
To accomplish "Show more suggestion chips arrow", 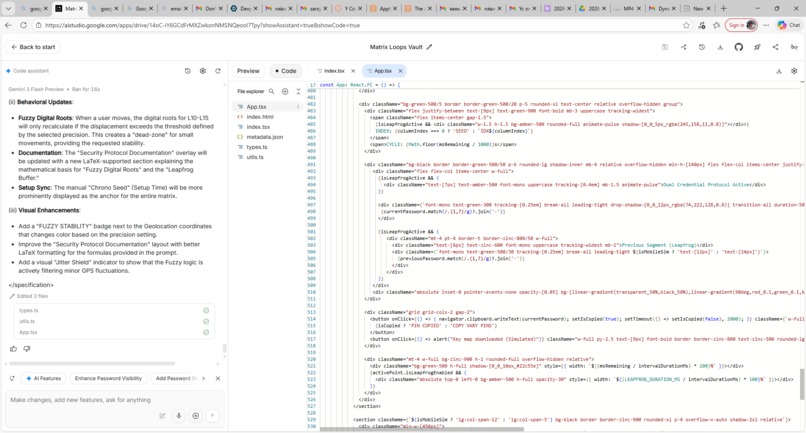I will (x=204, y=378).
